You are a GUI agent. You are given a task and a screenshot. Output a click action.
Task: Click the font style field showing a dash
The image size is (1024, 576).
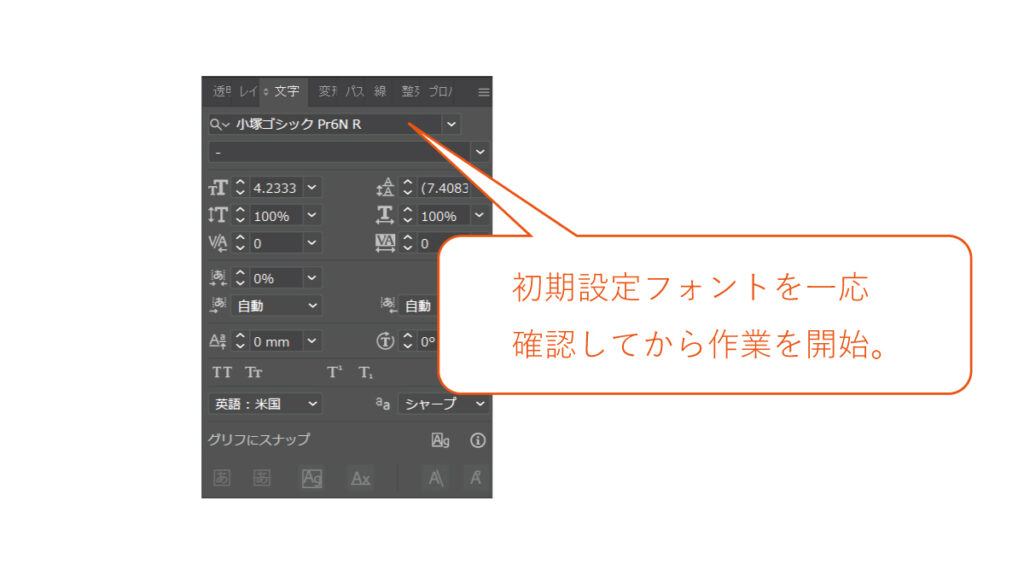pyautogui.click(x=340, y=152)
